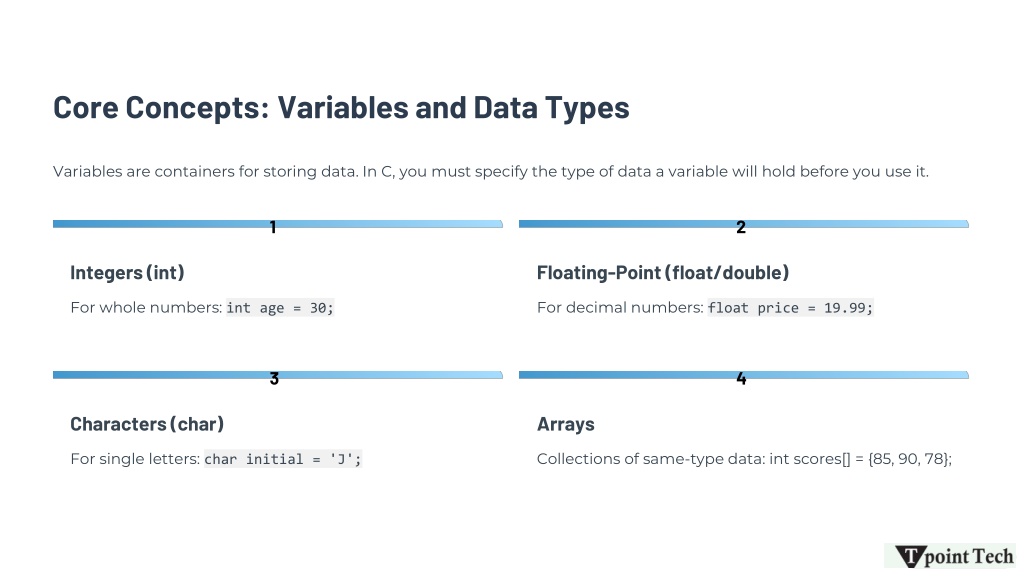This screenshot has width=1024, height=576.
Task: Click the blue bar above Integers
Action: pyautogui.click(x=278, y=224)
